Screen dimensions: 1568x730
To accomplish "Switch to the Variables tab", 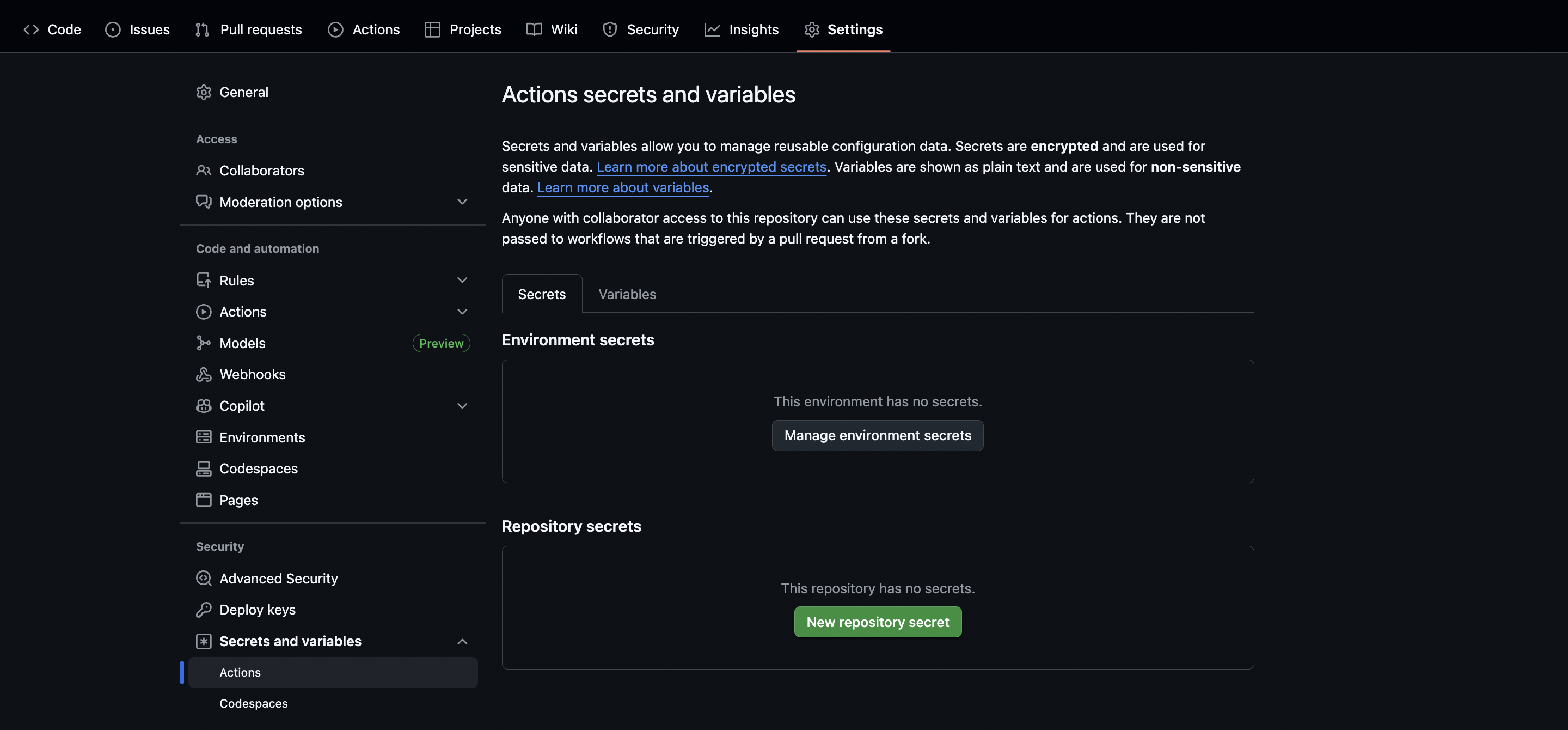I will (626, 294).
